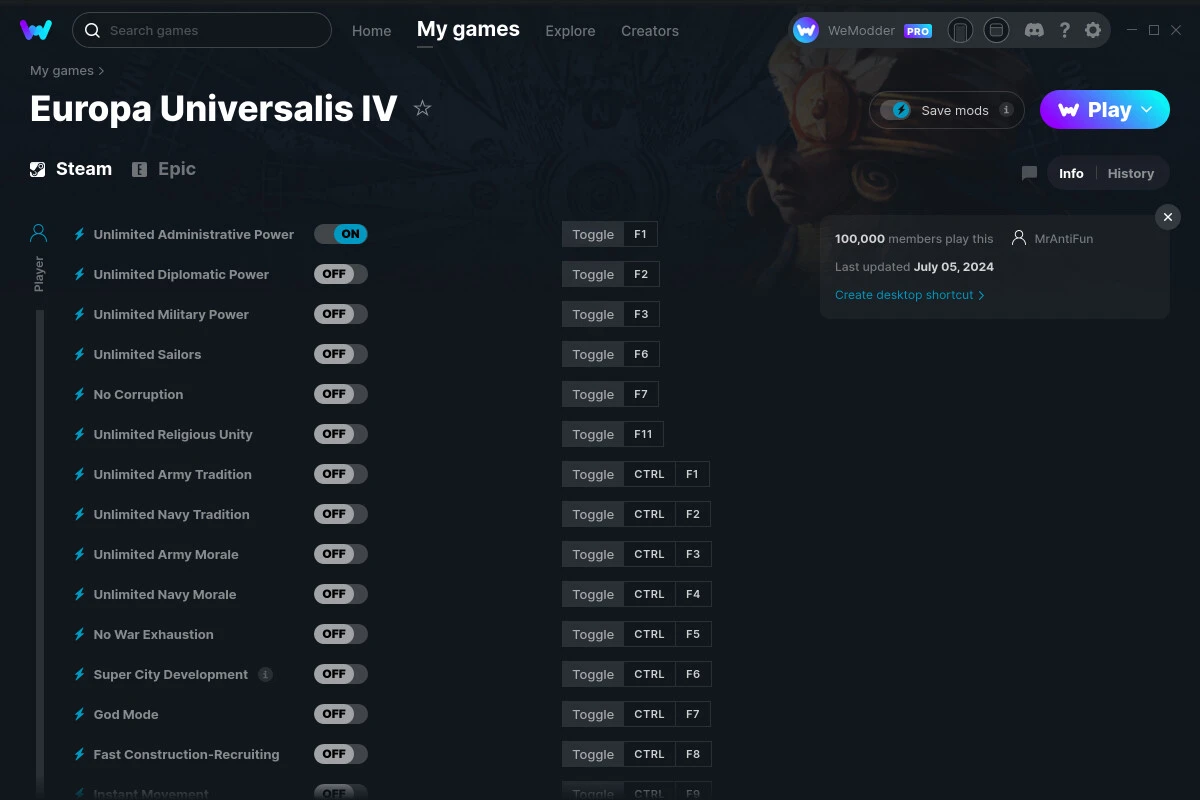The image size is (1200, 800).
Task: Click the lightning icon beside Unlimited Sailors
Action: click(x=79, y=354)
